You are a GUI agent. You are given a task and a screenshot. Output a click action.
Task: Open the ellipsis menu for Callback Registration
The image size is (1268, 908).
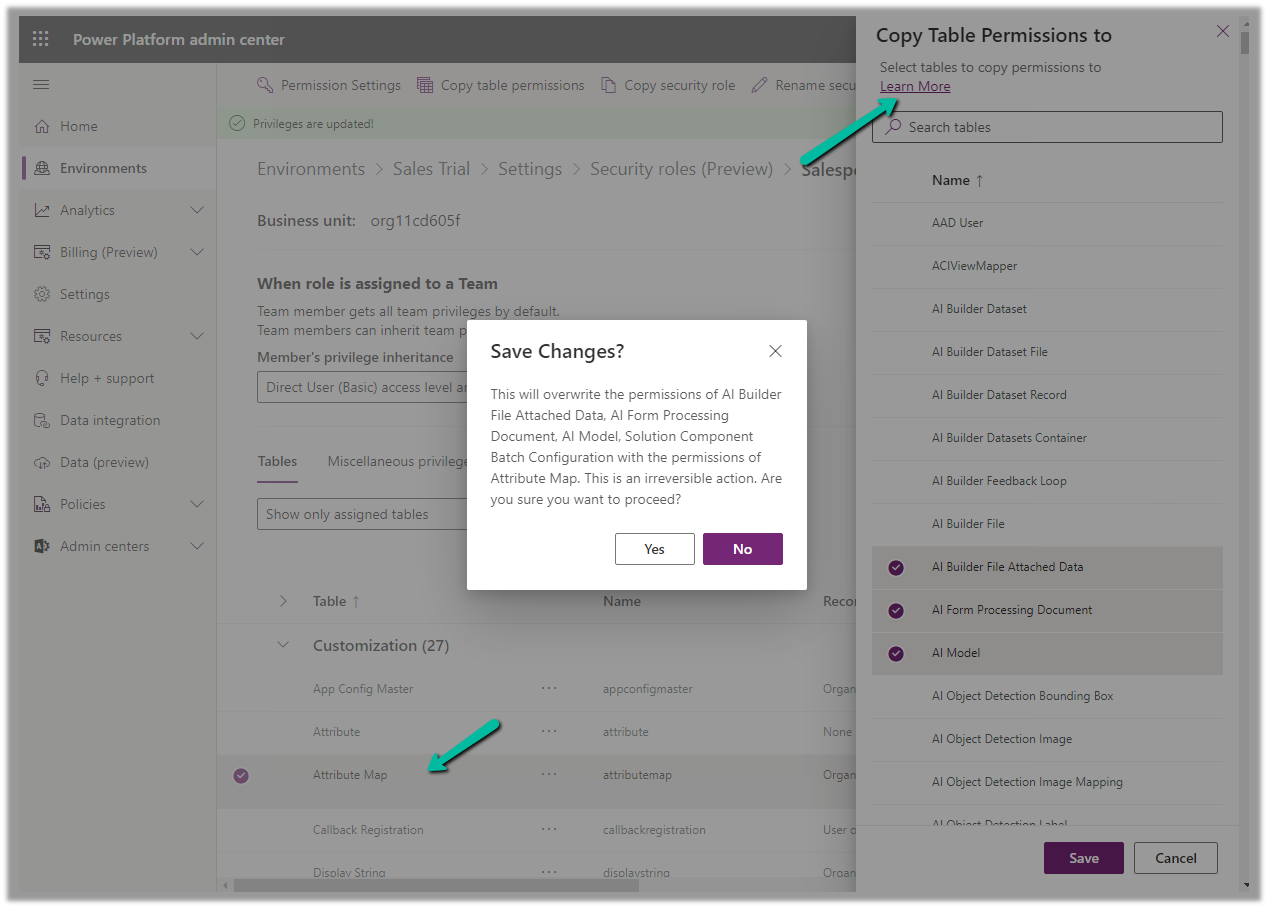[549, 829]
